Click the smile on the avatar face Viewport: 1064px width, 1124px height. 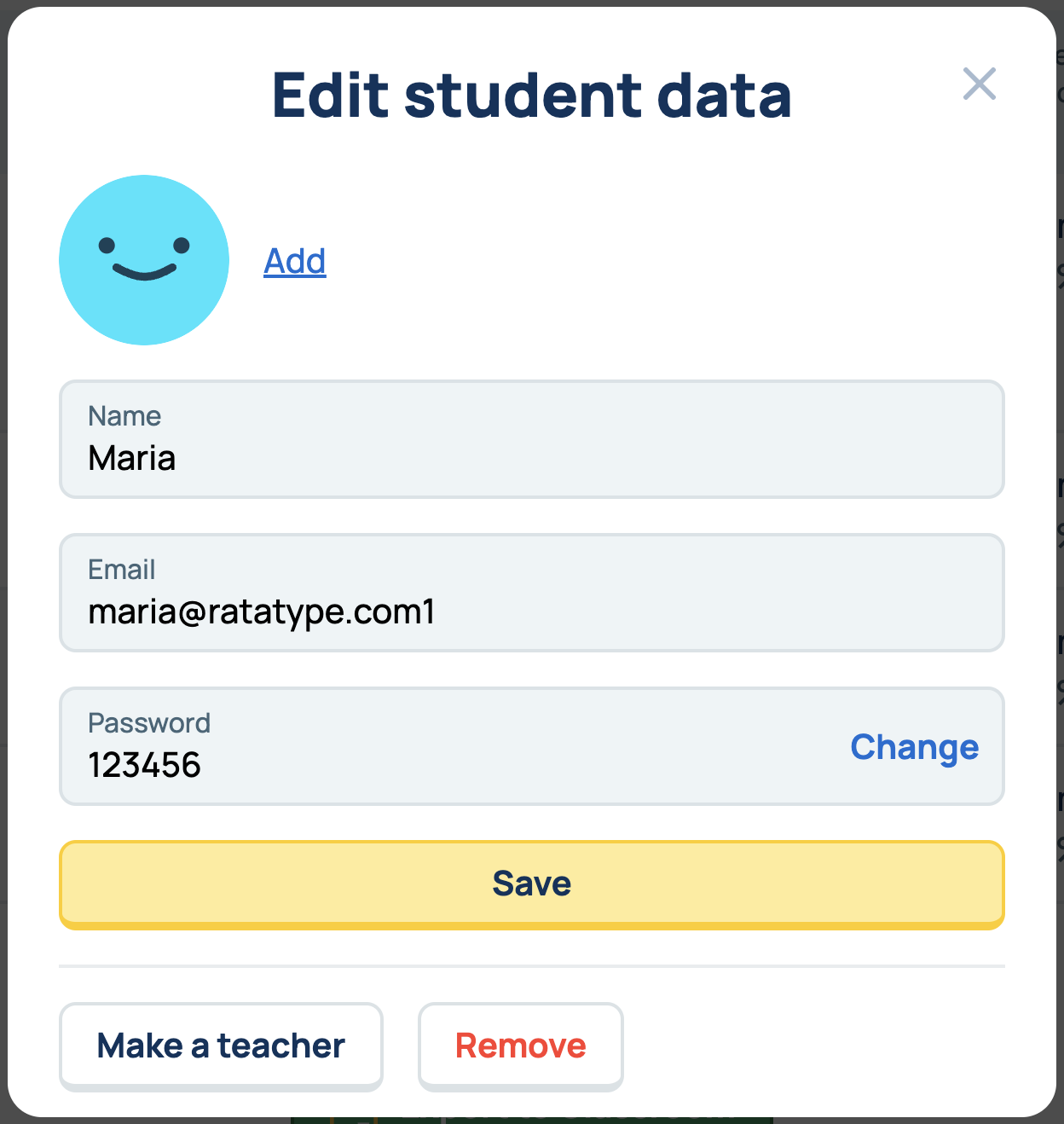tap(144, 273)
